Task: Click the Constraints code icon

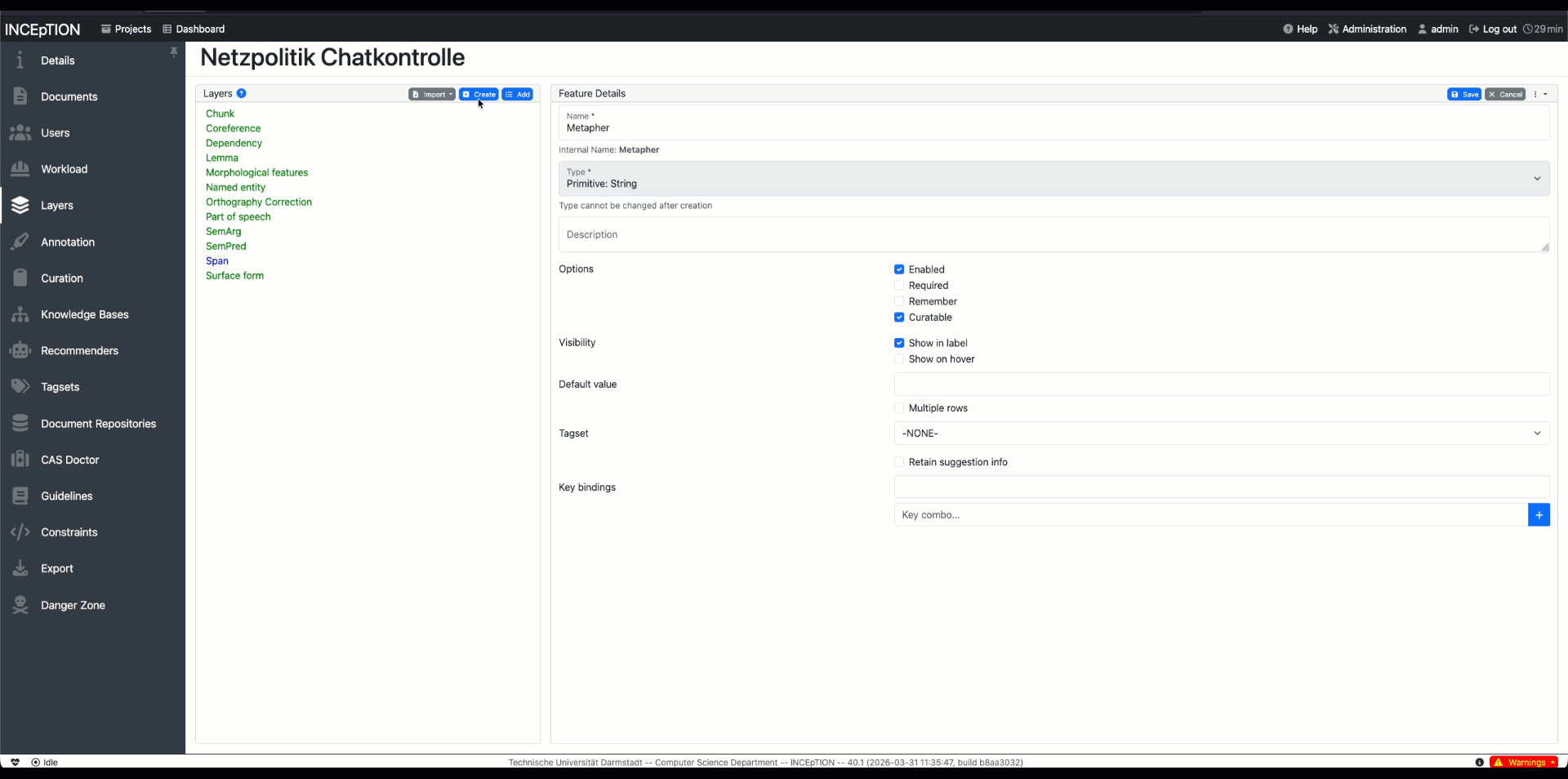Action: pyautogui.click(x=20, y=532)
